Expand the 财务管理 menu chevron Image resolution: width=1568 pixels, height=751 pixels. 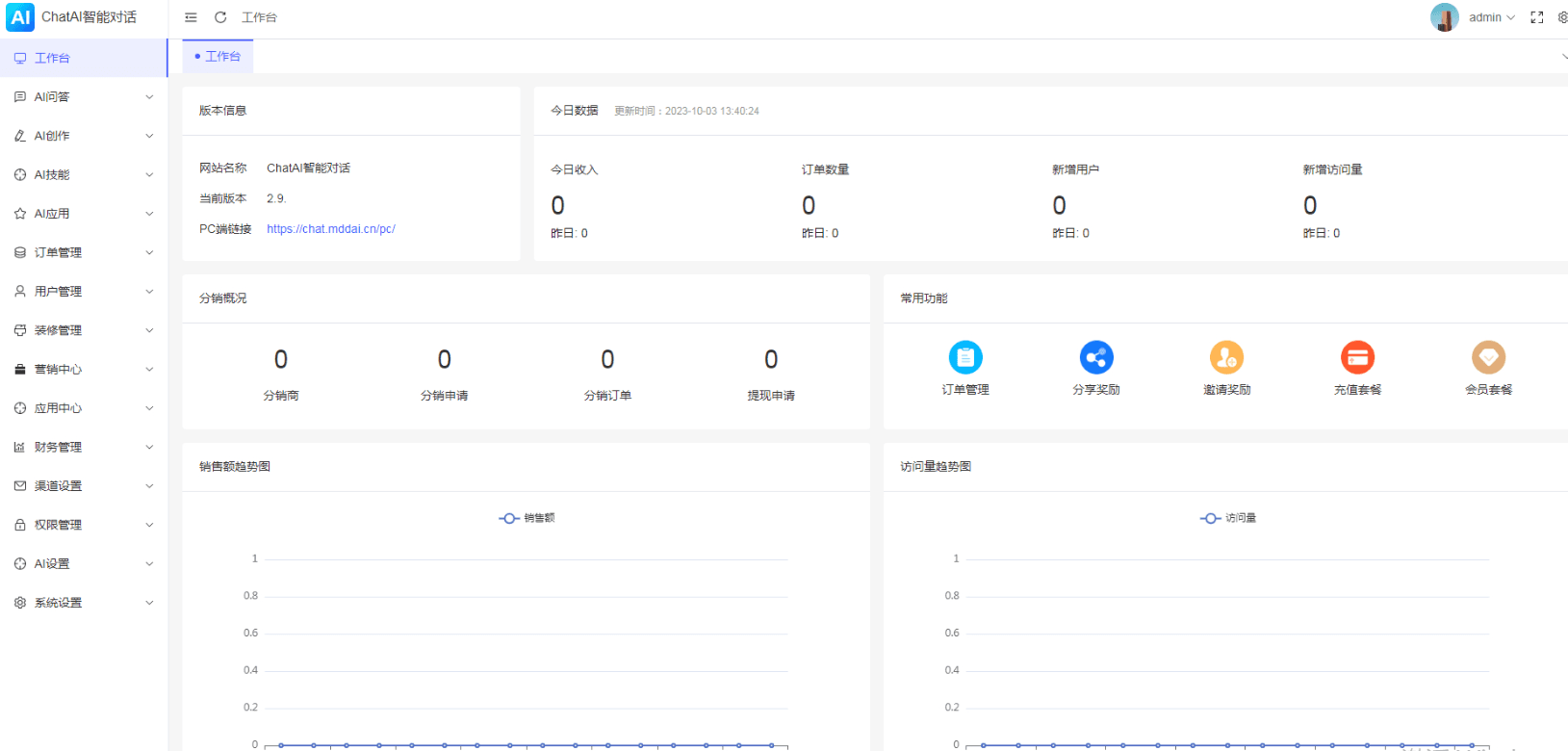click(x=149, y=447)
